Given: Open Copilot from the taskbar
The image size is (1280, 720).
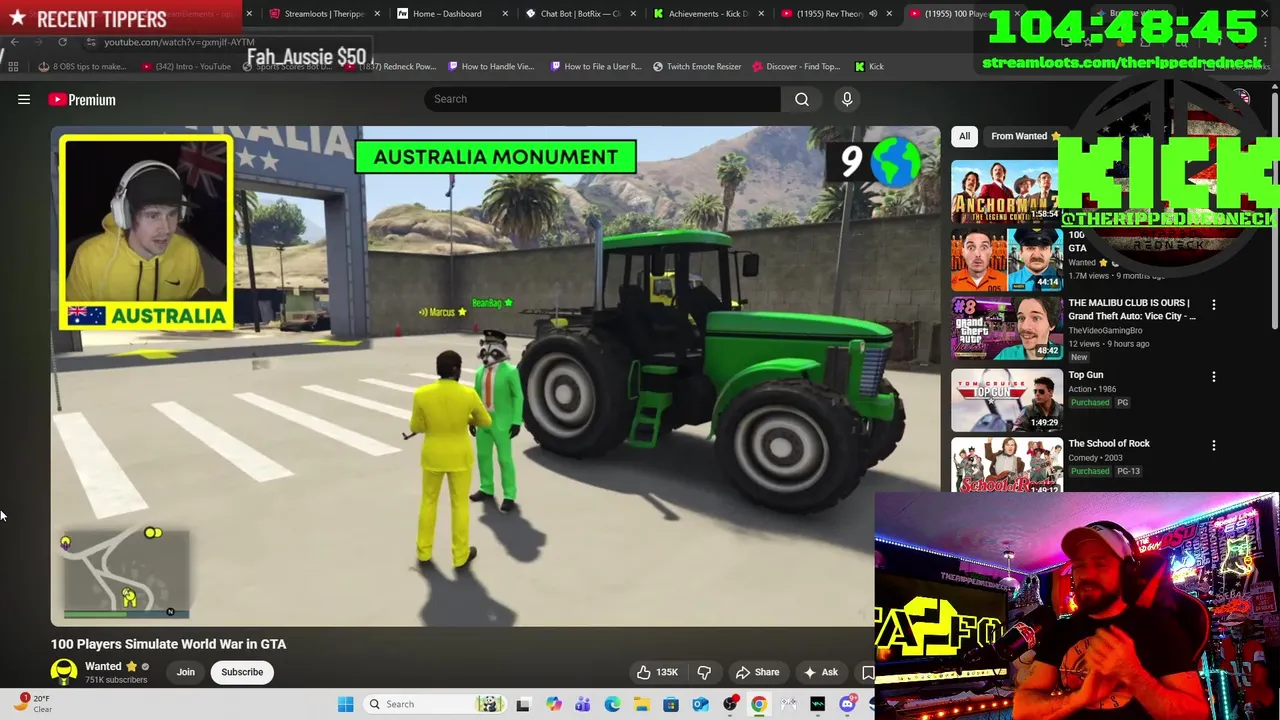Looking at the screenshot, I should click(553, 704).
